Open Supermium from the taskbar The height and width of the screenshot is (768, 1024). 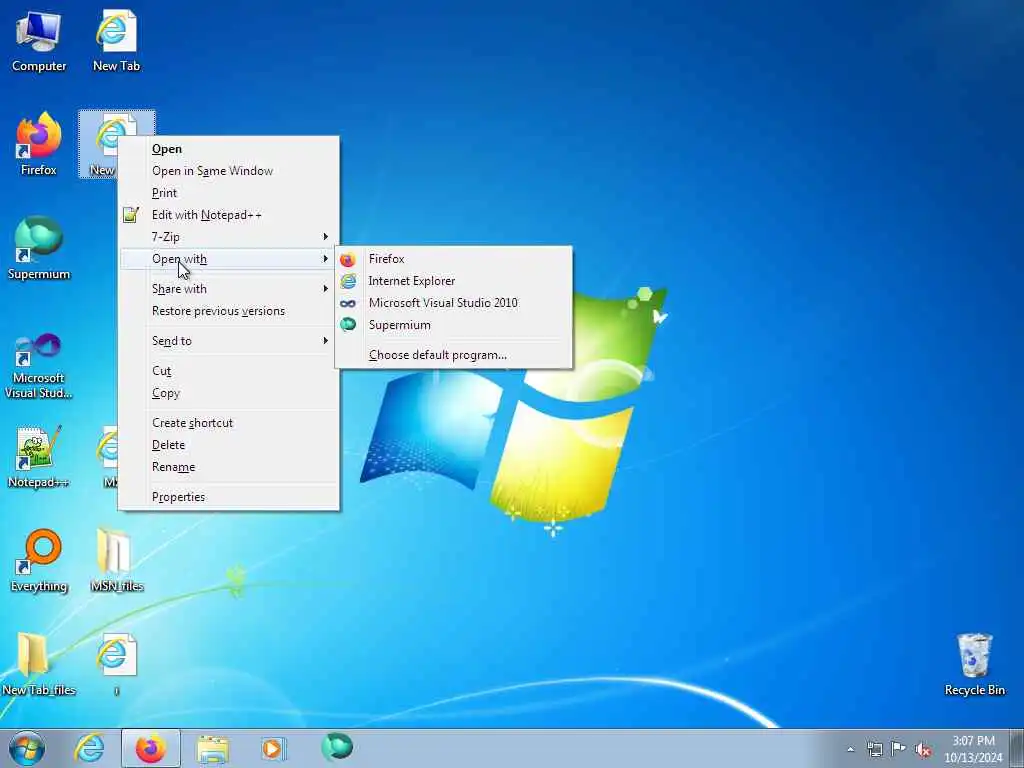[x=337, y=748]
